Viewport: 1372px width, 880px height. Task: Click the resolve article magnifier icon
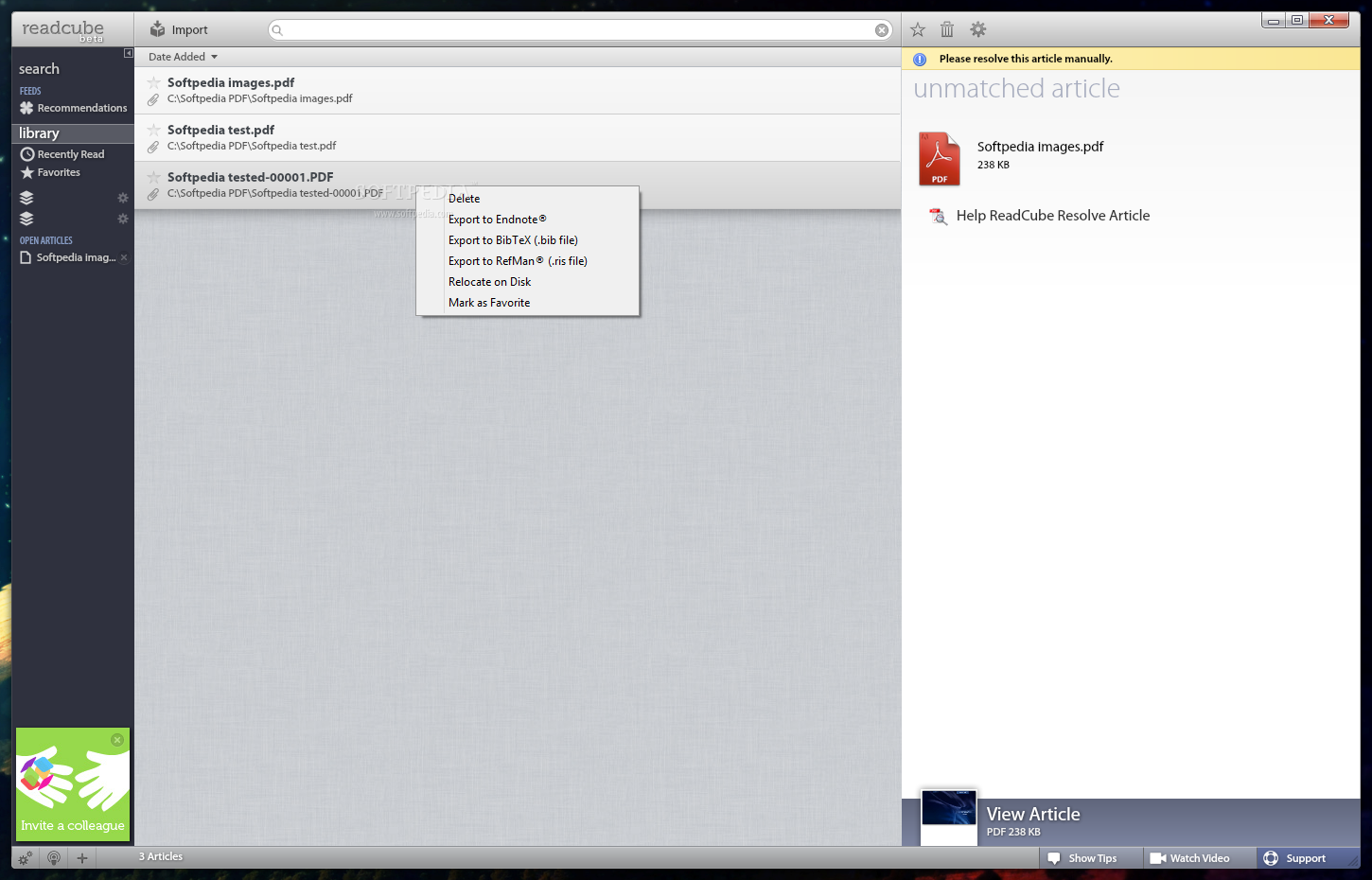pos(938,217)
